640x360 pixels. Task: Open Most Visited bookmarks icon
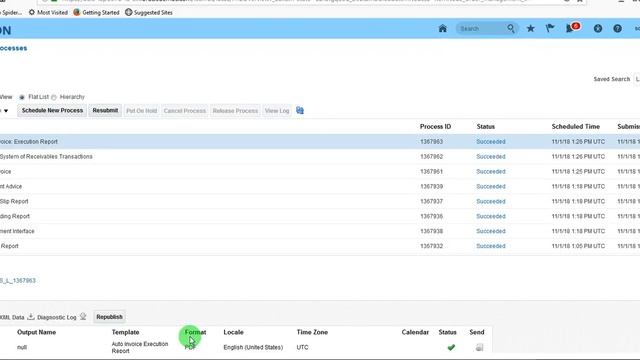tap(31, 12)
